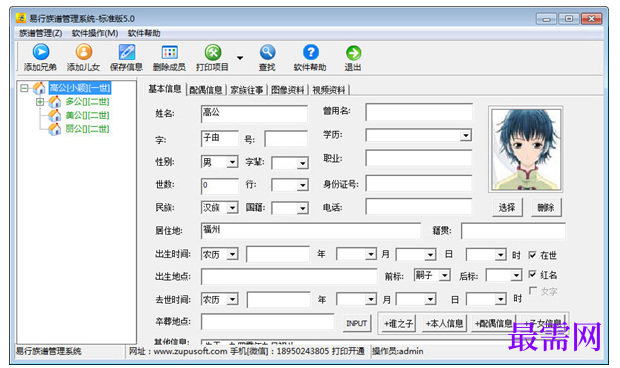Open the 性别 dropdown
Image resolution: width=620 pixels, height=368 pixels.
[x=232, y=162]
